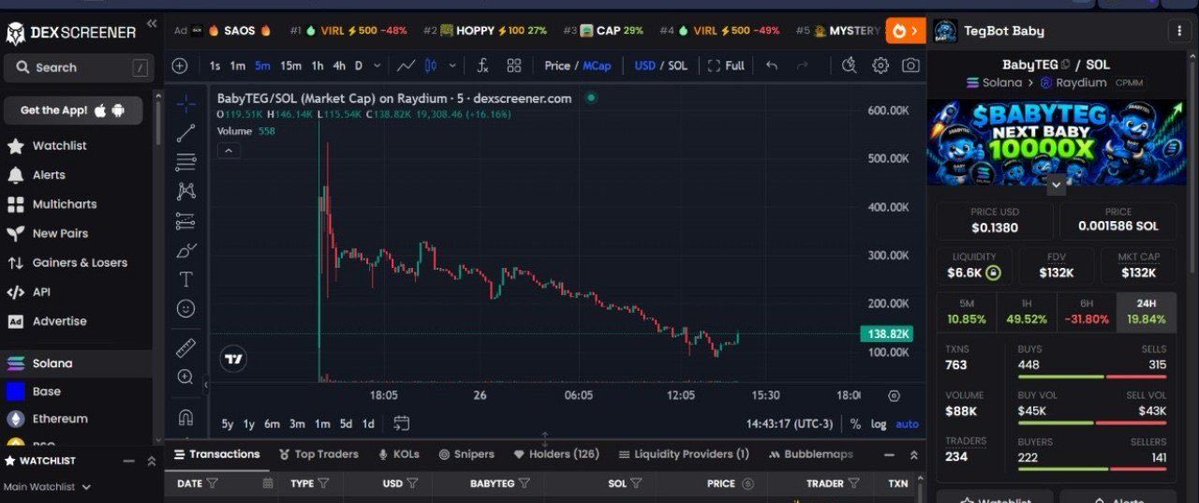Open Bubblemaps tab
1199x503 pixels.
811,454
